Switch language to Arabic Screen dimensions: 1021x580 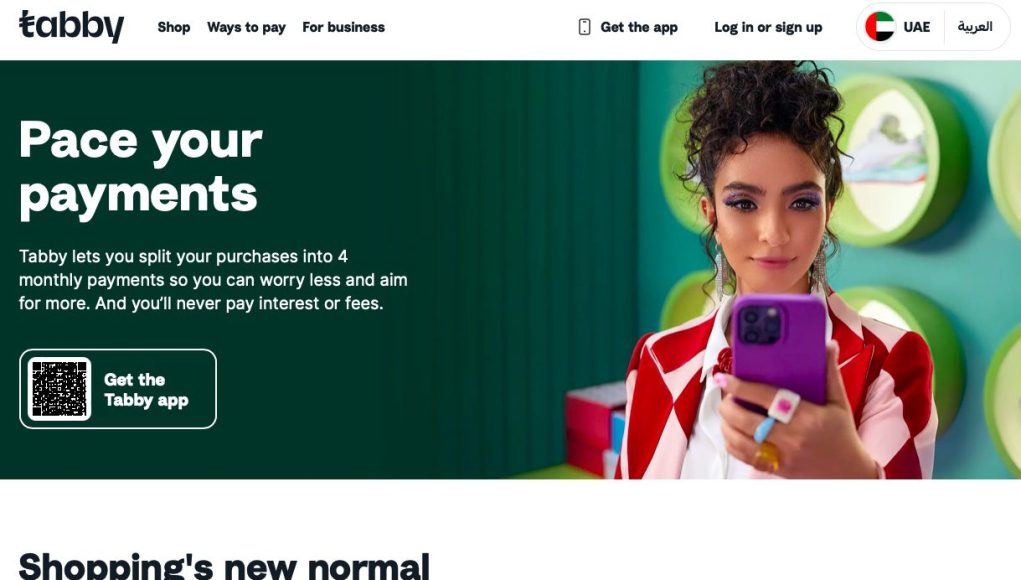point(975,27)
